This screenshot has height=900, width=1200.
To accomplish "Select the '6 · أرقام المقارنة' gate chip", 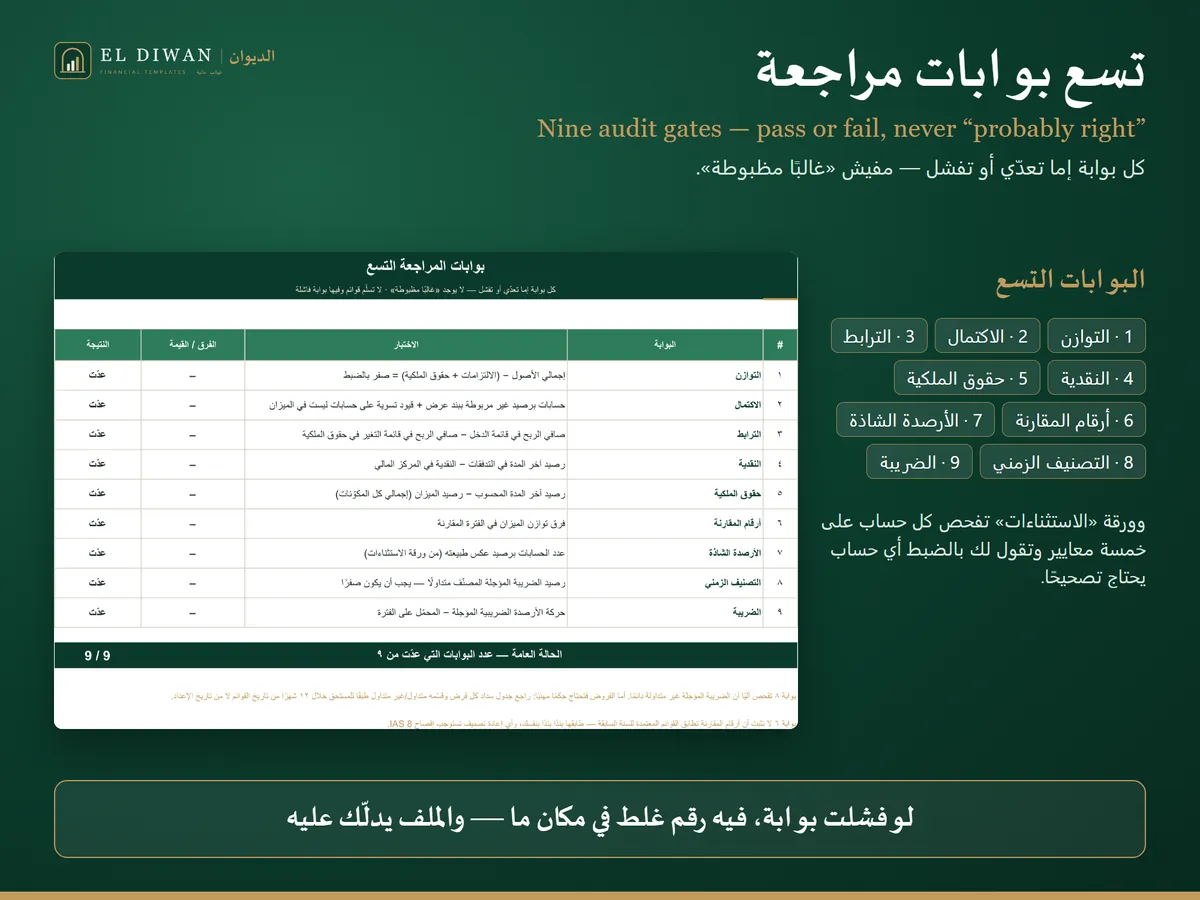I will (1074, 420).
